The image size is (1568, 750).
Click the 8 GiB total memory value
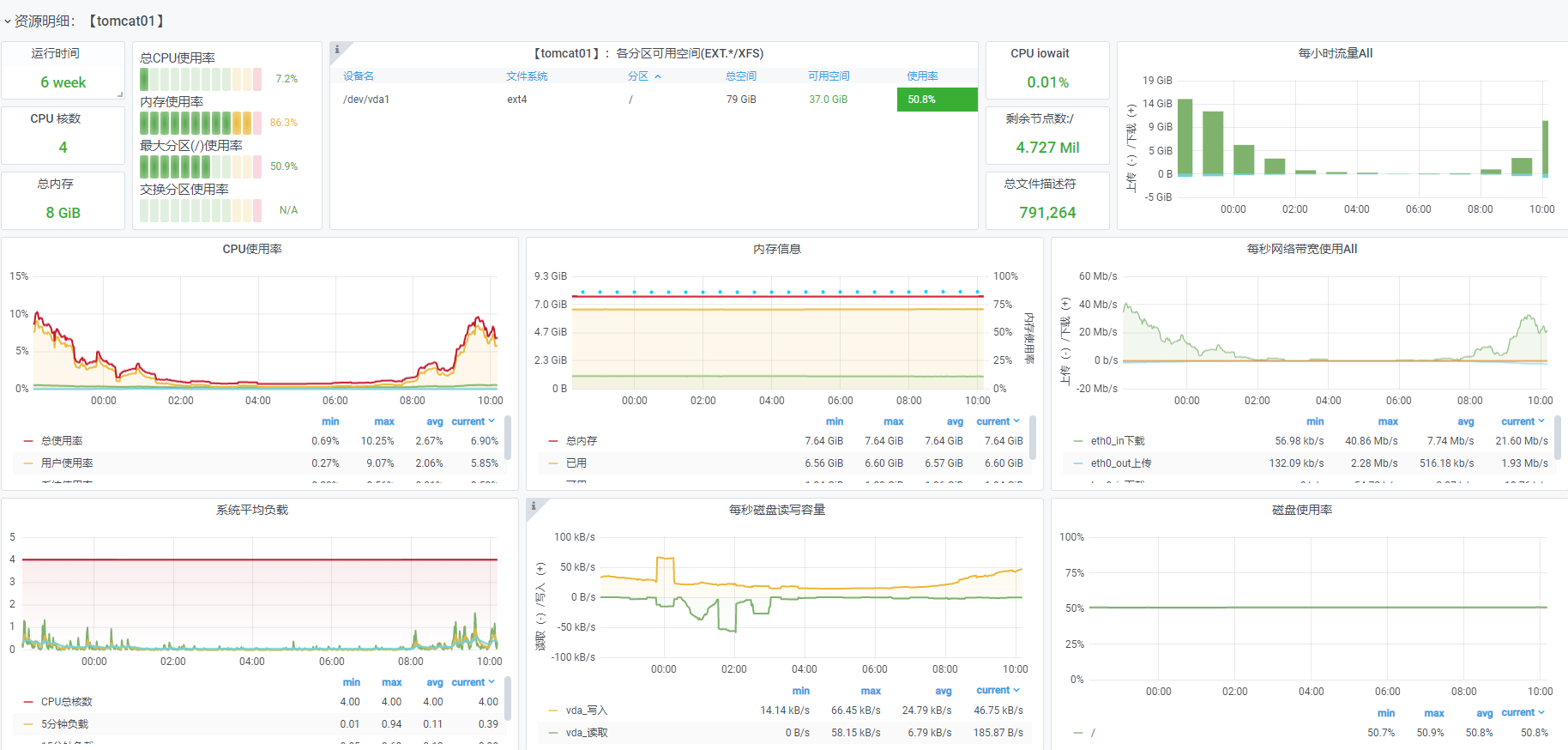pyautogui.click(x=63, y=213)
